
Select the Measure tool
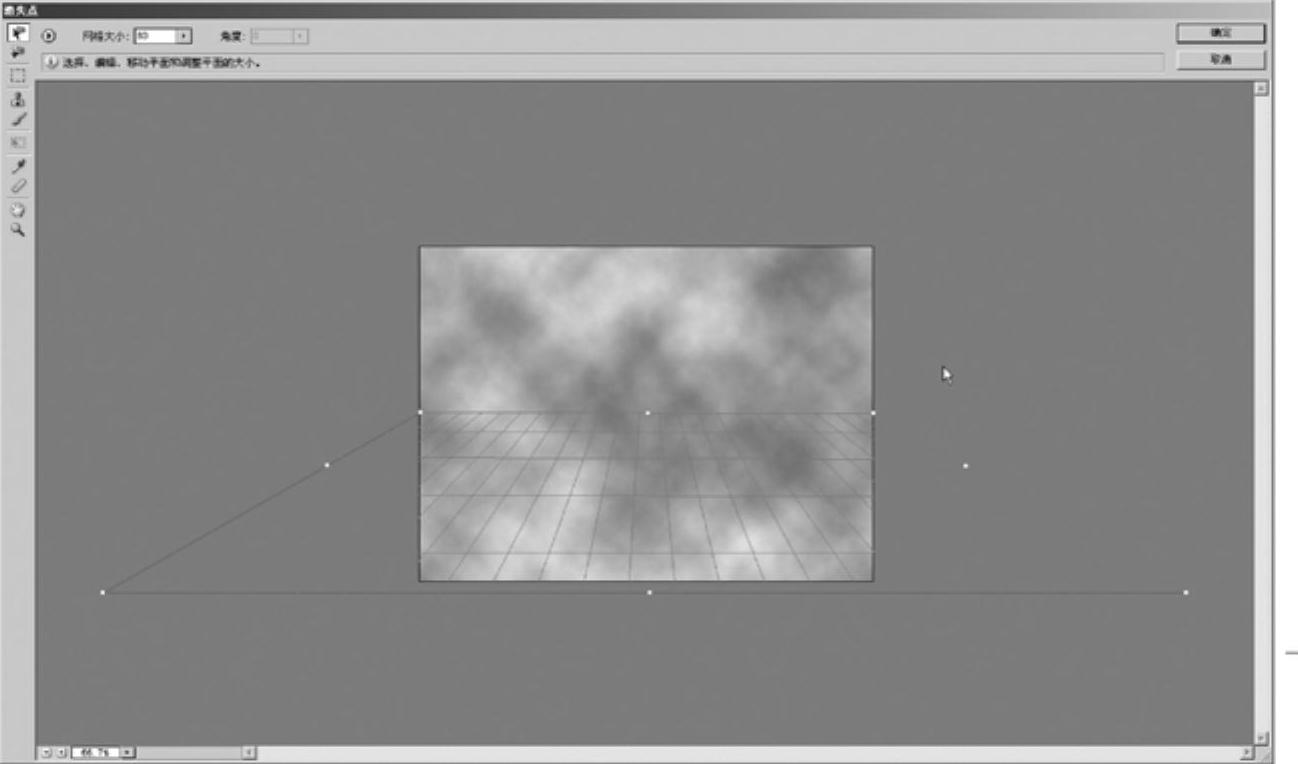click(x=18, y=187)
